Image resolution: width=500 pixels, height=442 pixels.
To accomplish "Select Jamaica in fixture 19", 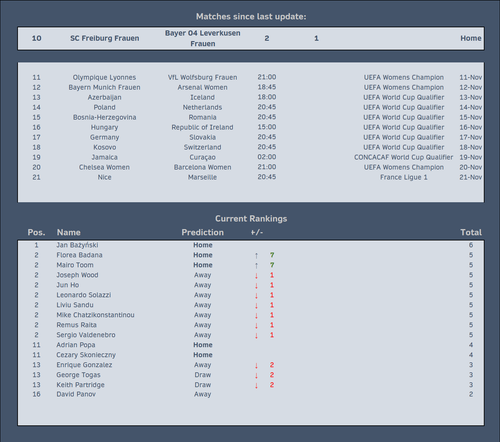I will click(104, 157).
